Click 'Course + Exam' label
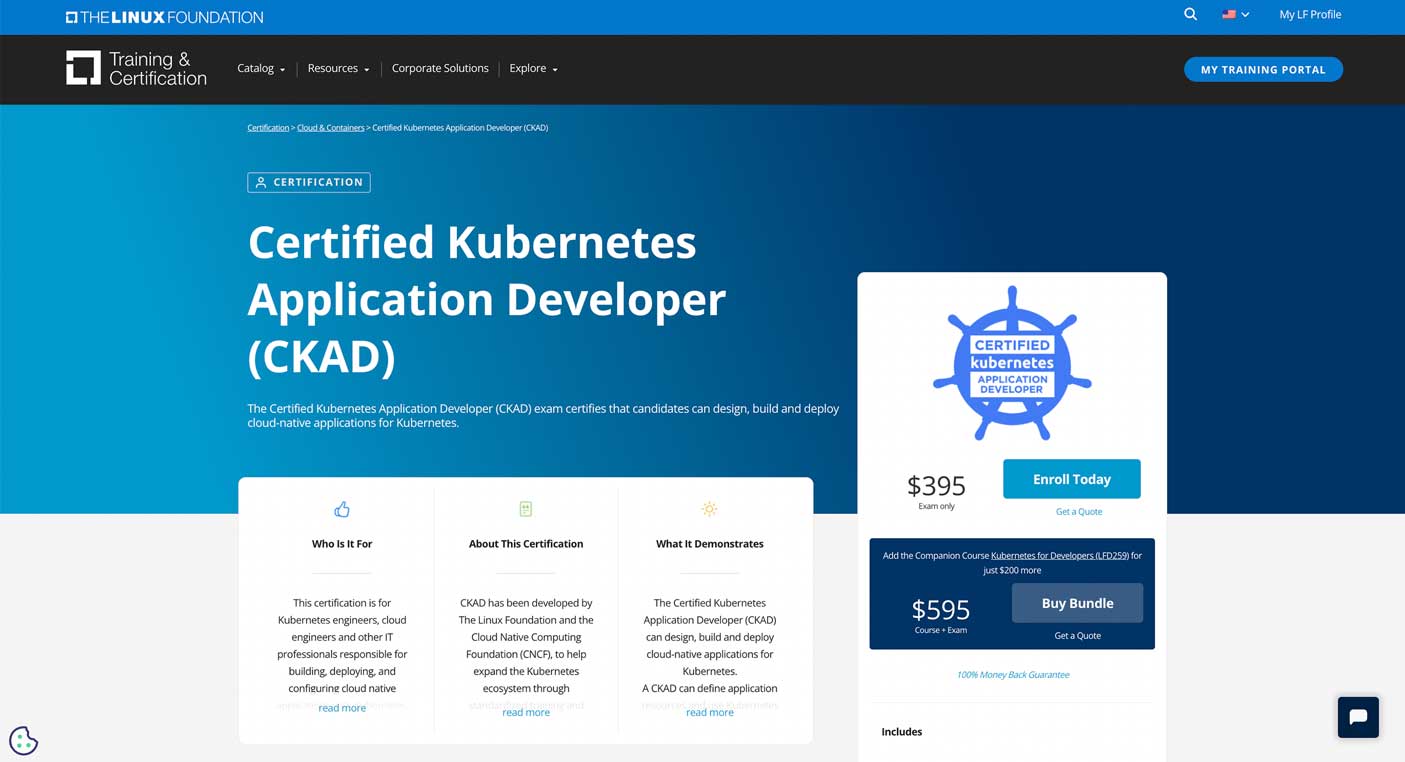This screenshot has width=1405, height=762. (940, 631)
